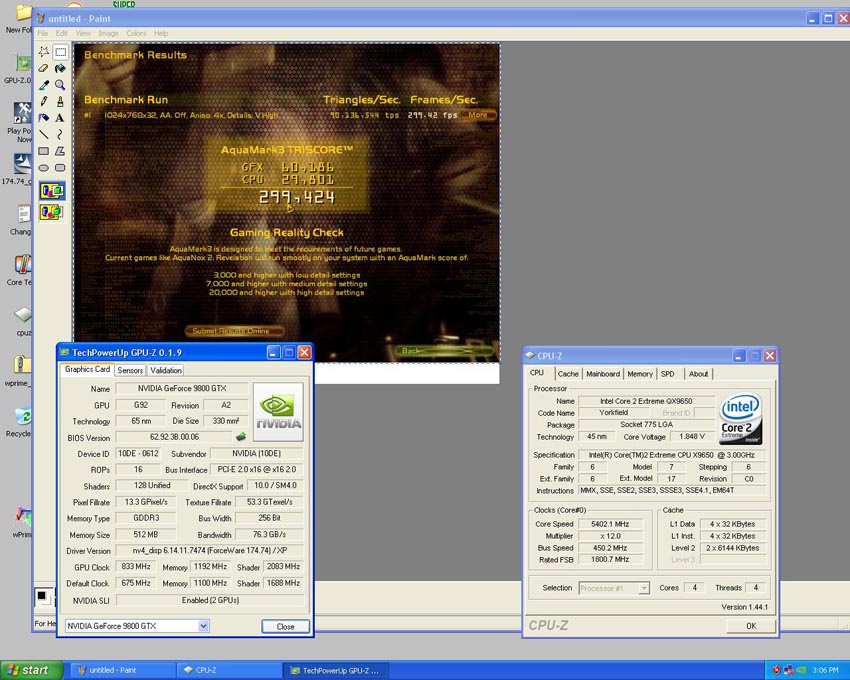850x680 pixels.
Task: Click the Core Voltage value 1.848 V
Action: click(692, 437)
